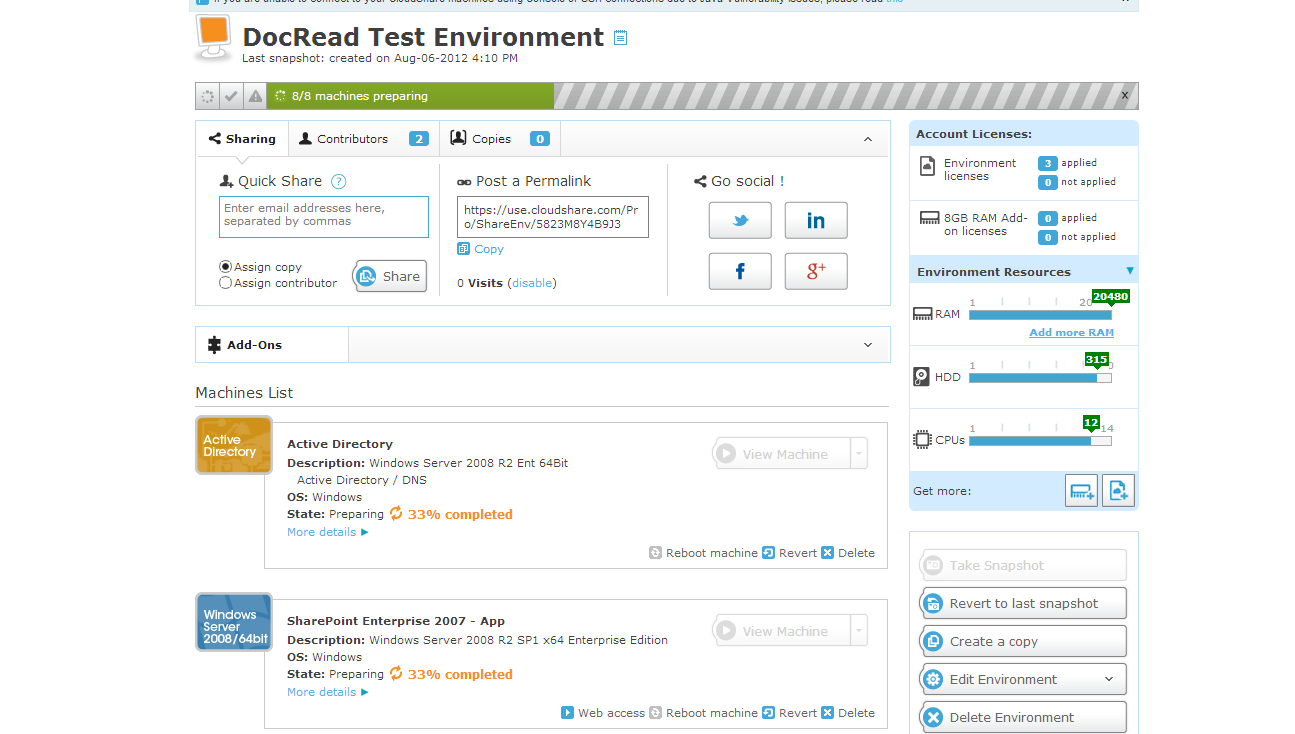The height and width of the screenshot is (734, 1295).
Task: Collapse the Sharing panel chevron
Action: (867, 139)
